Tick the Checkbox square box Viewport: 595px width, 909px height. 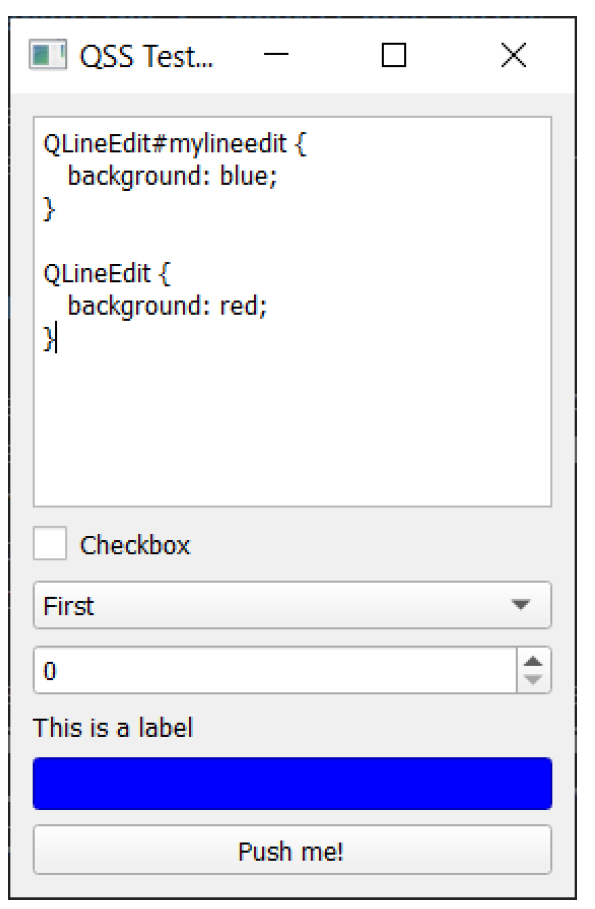pos(50,543)
